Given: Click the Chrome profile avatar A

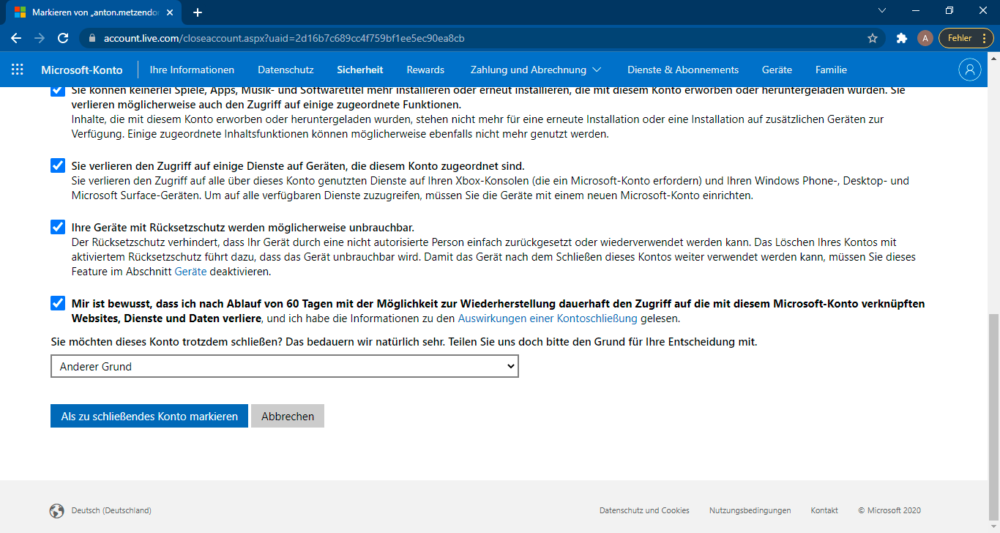Looking at the screenshot, I should pyautogui.click(x=925, y=38).
